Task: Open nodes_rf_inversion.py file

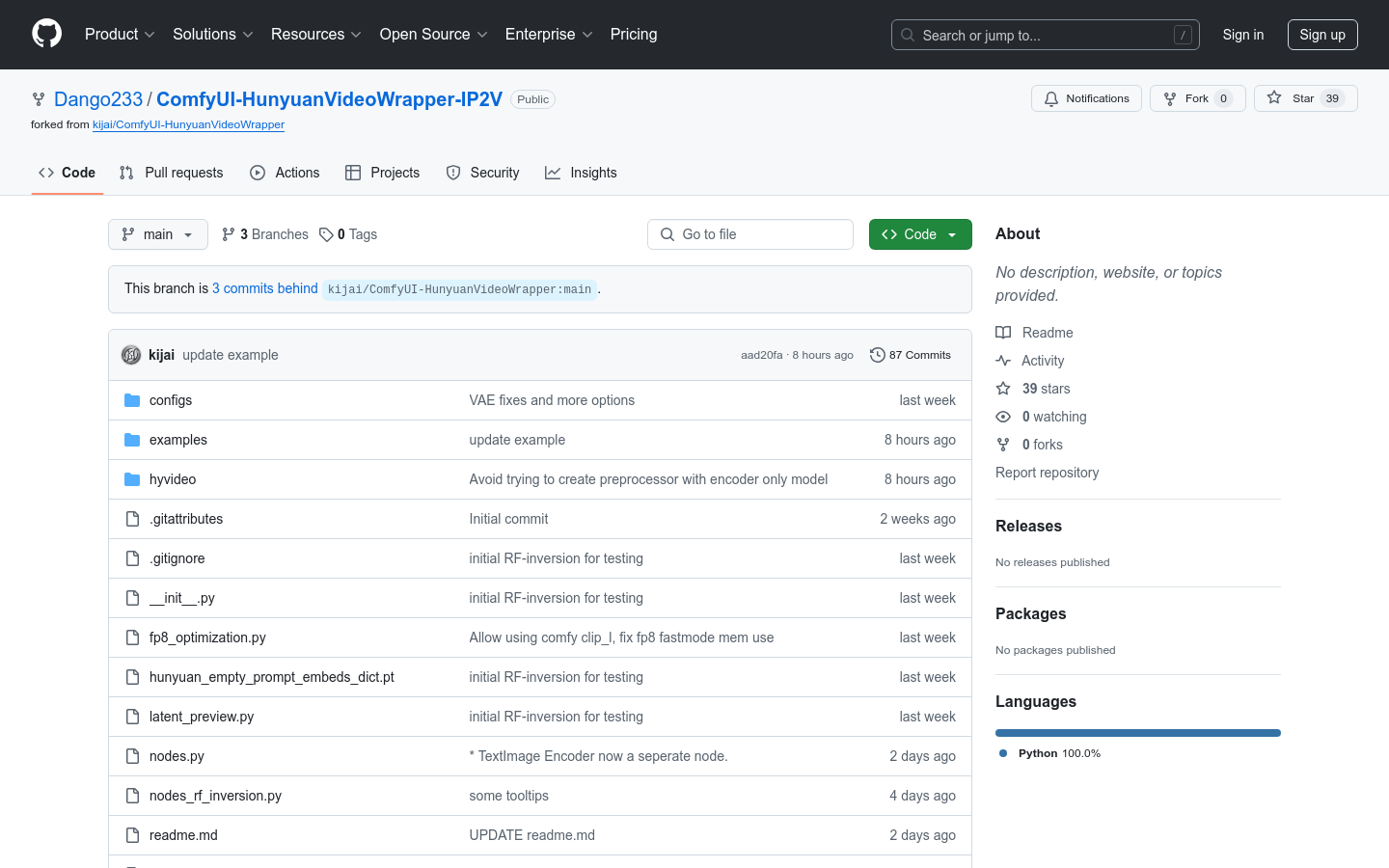Action: (215, 796)
